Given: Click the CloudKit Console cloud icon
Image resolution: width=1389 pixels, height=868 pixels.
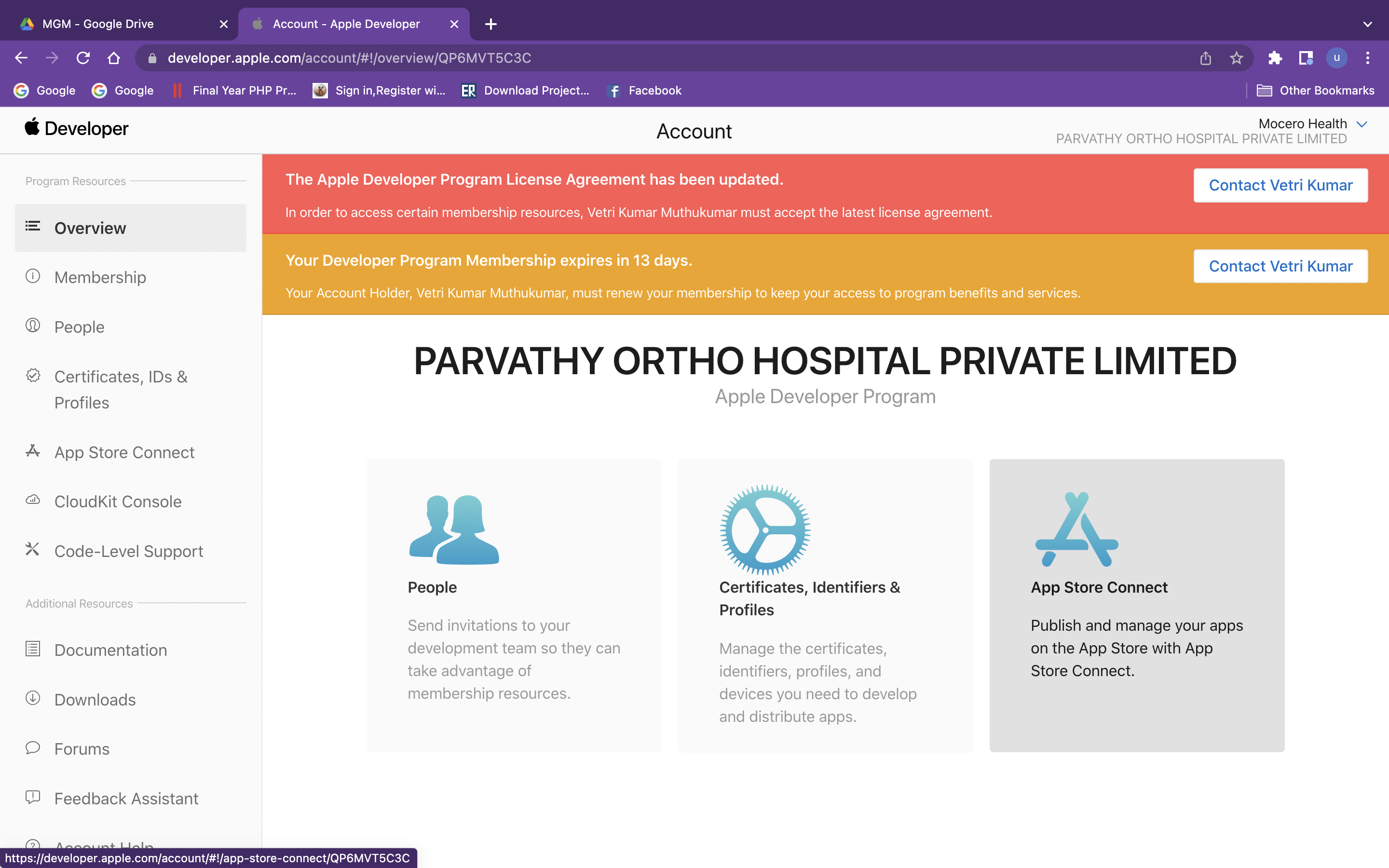Looking at the screenshot, I should point(33,500).
